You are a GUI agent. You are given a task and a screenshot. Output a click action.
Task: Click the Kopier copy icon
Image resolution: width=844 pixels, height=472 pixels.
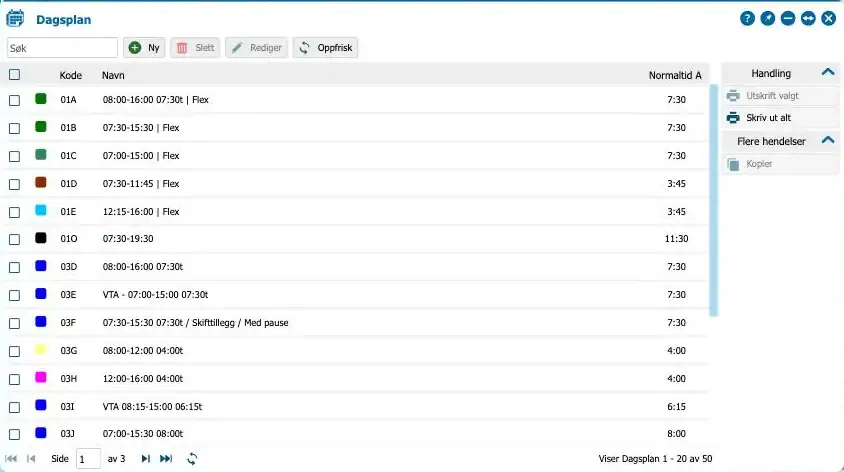[x=733, y=164]
